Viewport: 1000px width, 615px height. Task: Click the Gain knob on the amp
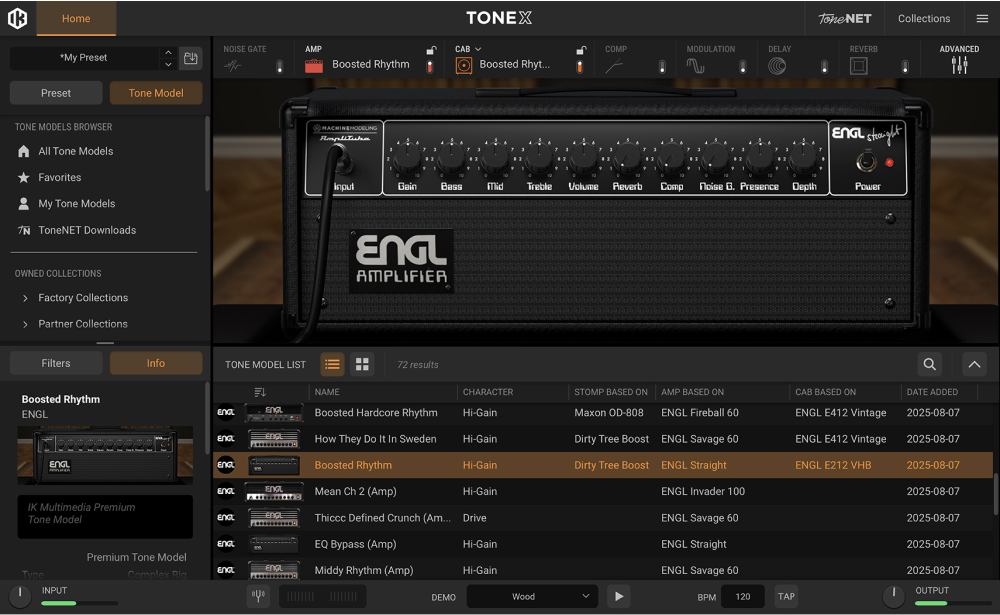pyautogui.click(x=407, y=159)
